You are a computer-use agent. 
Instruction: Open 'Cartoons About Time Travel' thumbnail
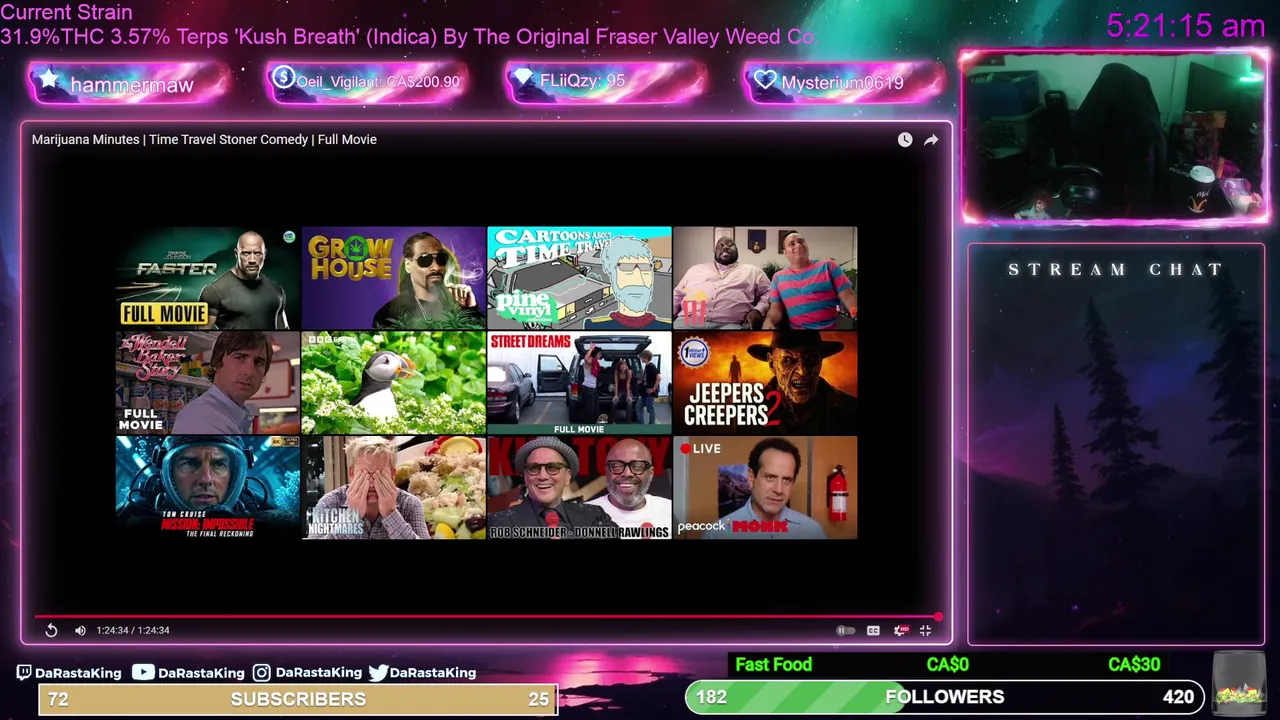click(x=579, y=277)
